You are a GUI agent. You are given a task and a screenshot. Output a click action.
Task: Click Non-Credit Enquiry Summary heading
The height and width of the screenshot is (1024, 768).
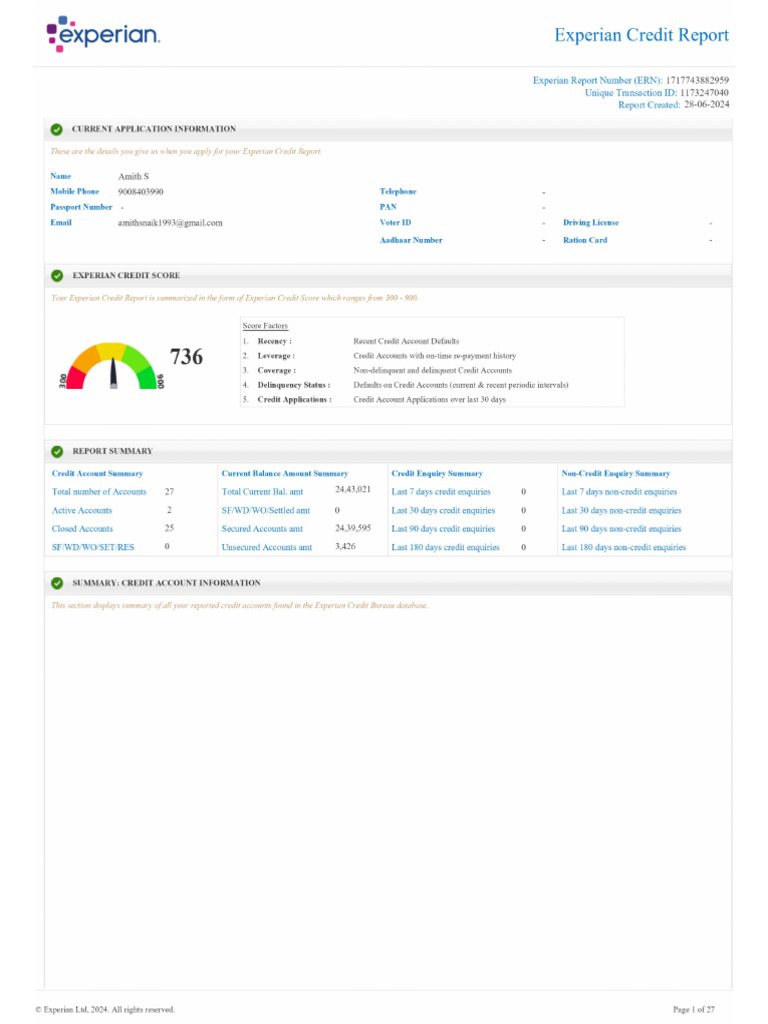[x=616, y=473]
